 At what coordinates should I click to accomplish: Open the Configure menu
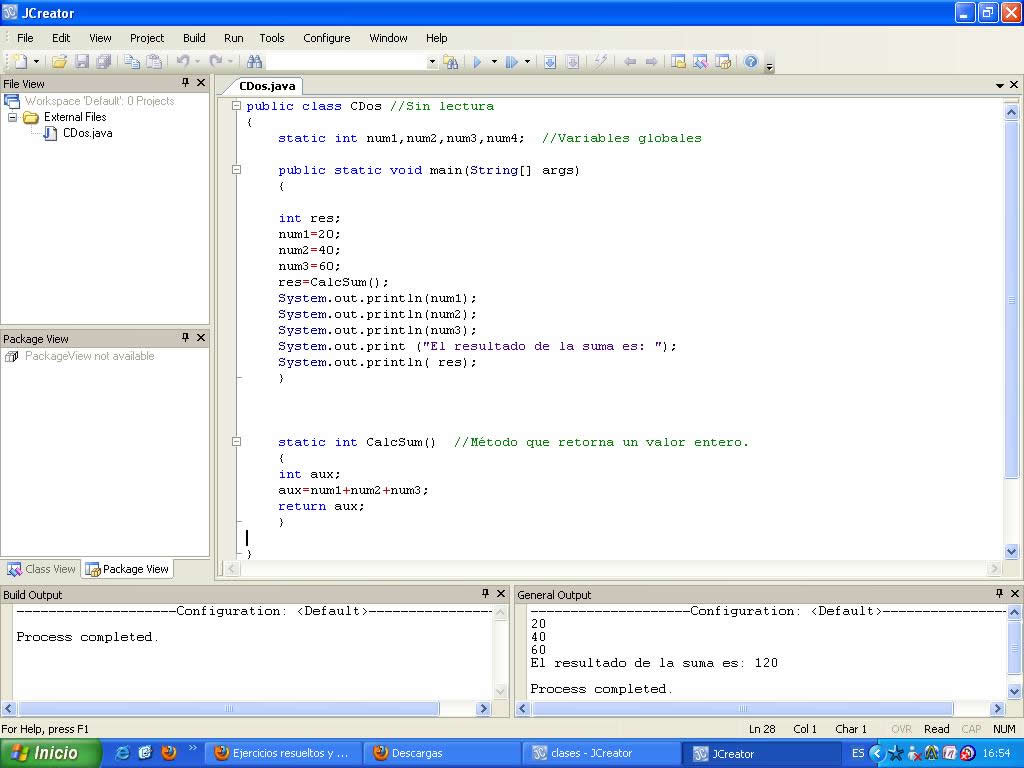point(327,38)
